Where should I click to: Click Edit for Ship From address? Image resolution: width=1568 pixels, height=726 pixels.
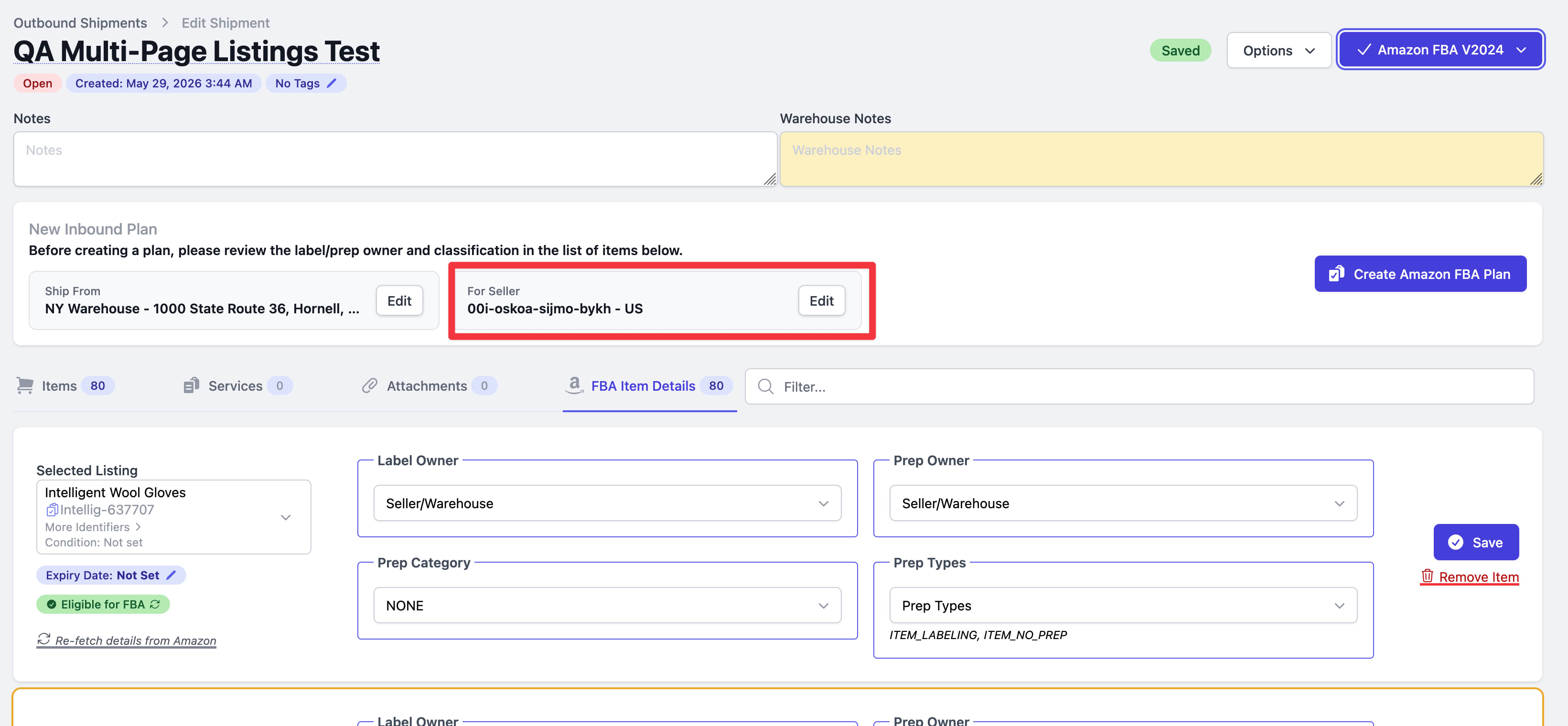tap(399, 300)
